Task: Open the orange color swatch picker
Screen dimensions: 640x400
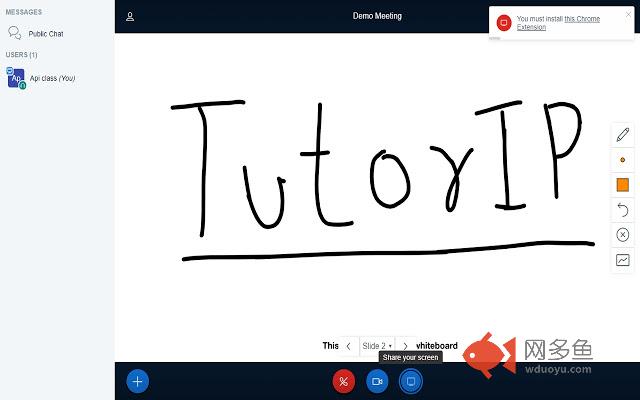Action: point(622,185)
